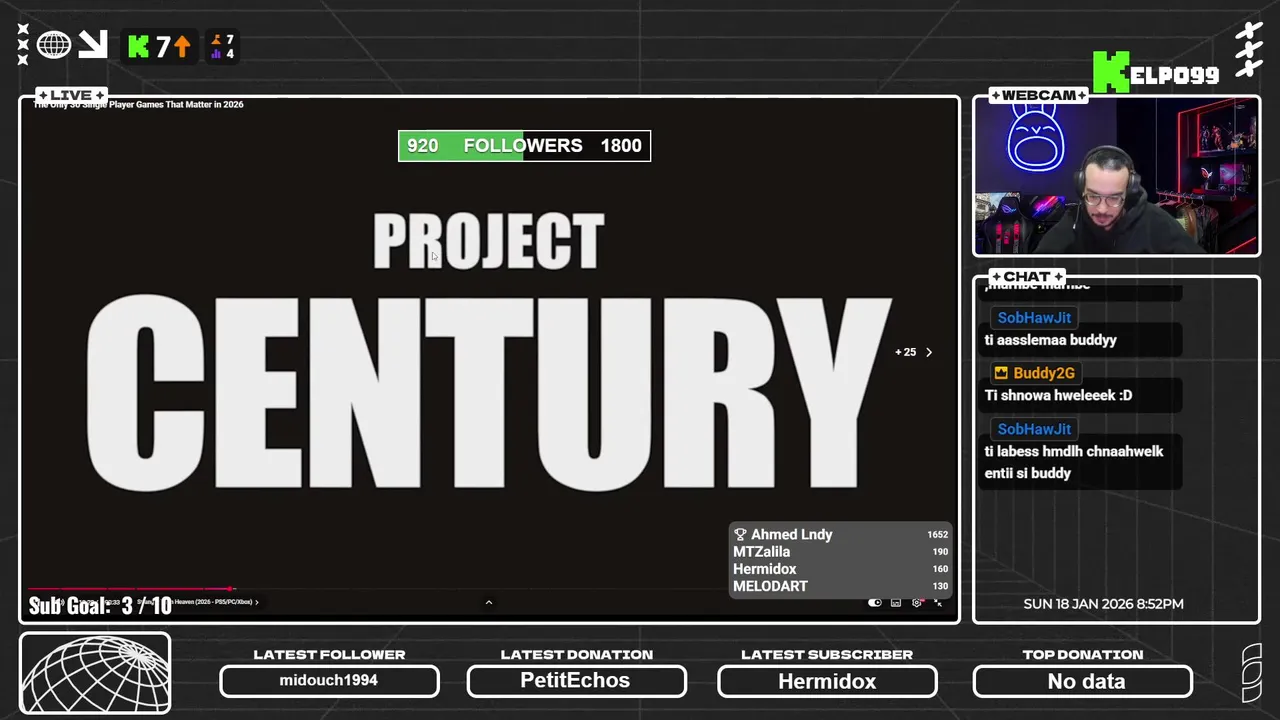This screenshot has width=1280, height=720.
Task: Click the 920 current followers number
Action: (x=422, y=146)
